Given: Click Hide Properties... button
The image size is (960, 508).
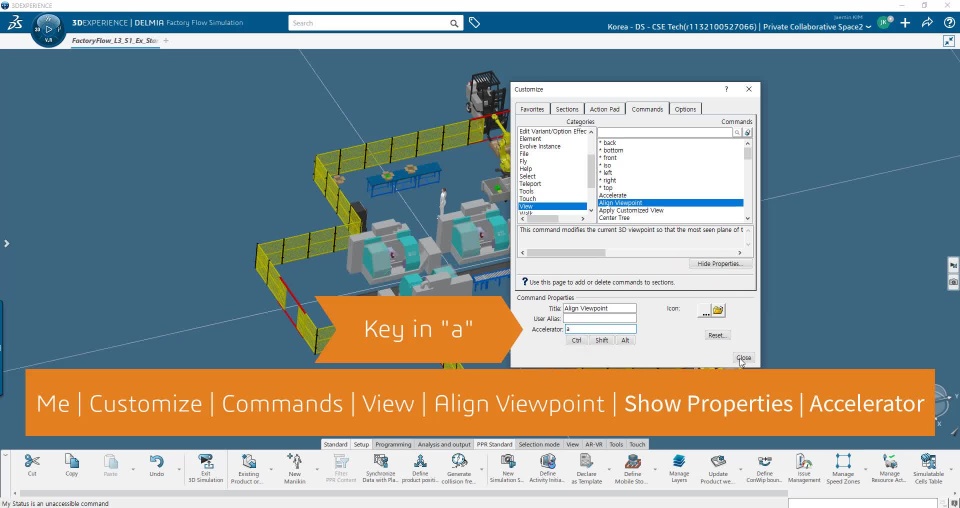Looking at the screenshot, I should point(720,264).
